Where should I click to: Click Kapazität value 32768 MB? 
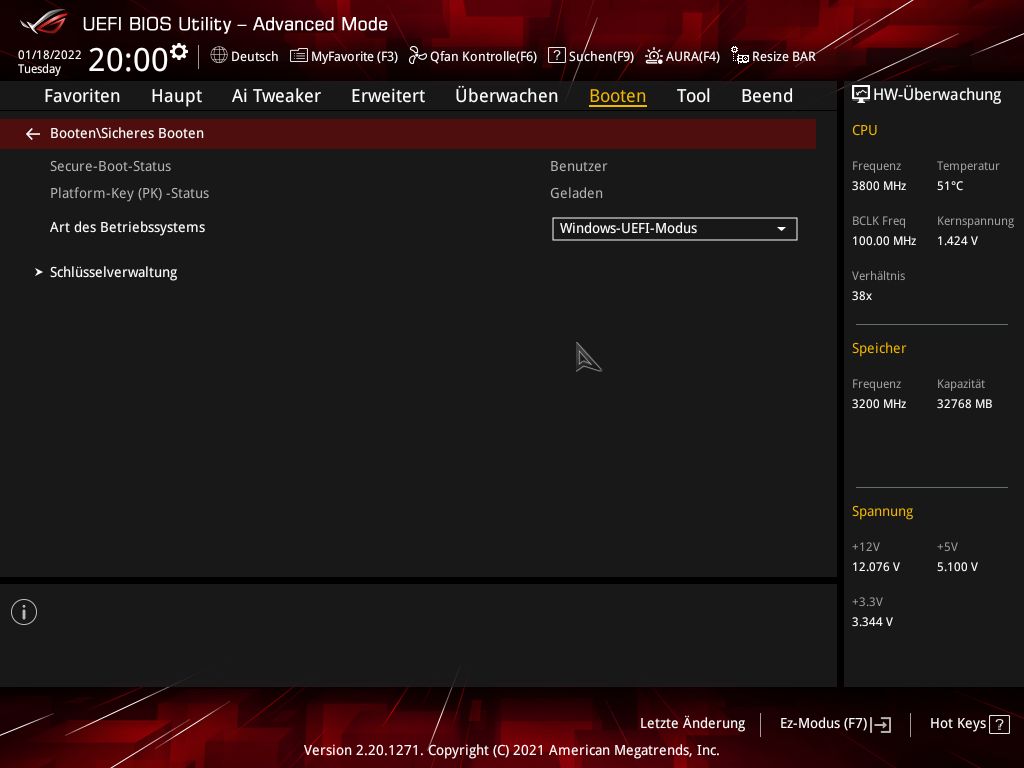click(965, 404)
